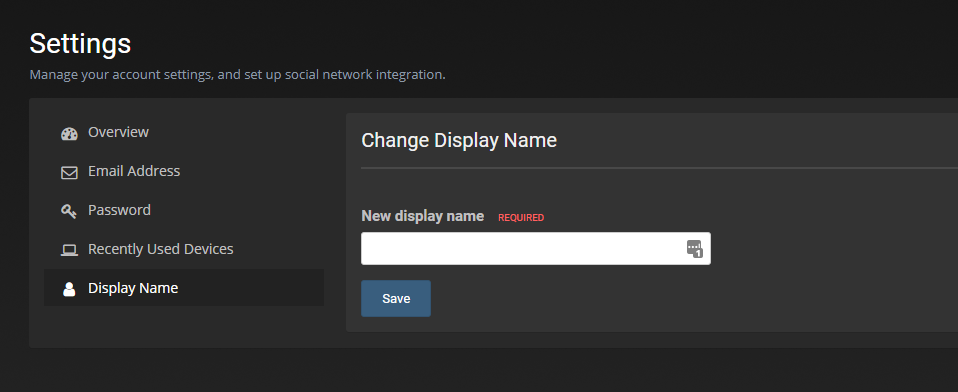
Task: Go to Email Address settings
Action: (183, 171)
